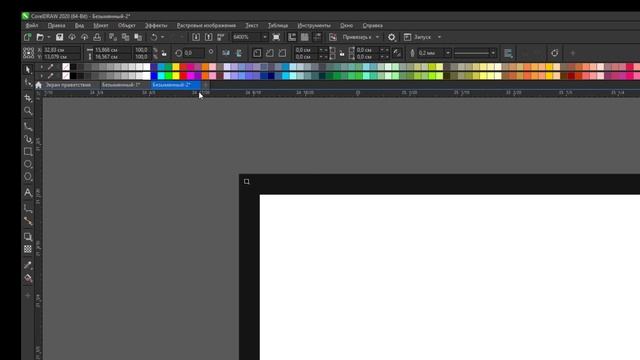The width and height of the screenshot is (640, 360).
Task: Click the plus button below the toolbox
Action: 28,295
